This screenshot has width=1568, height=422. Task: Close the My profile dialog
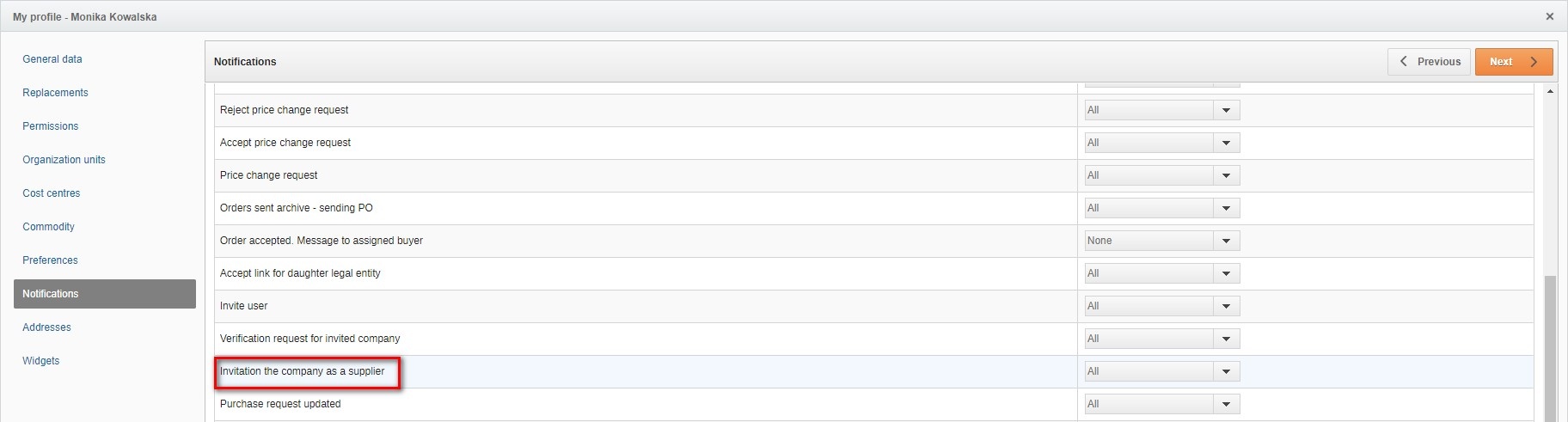click(x=1549, y=16)
